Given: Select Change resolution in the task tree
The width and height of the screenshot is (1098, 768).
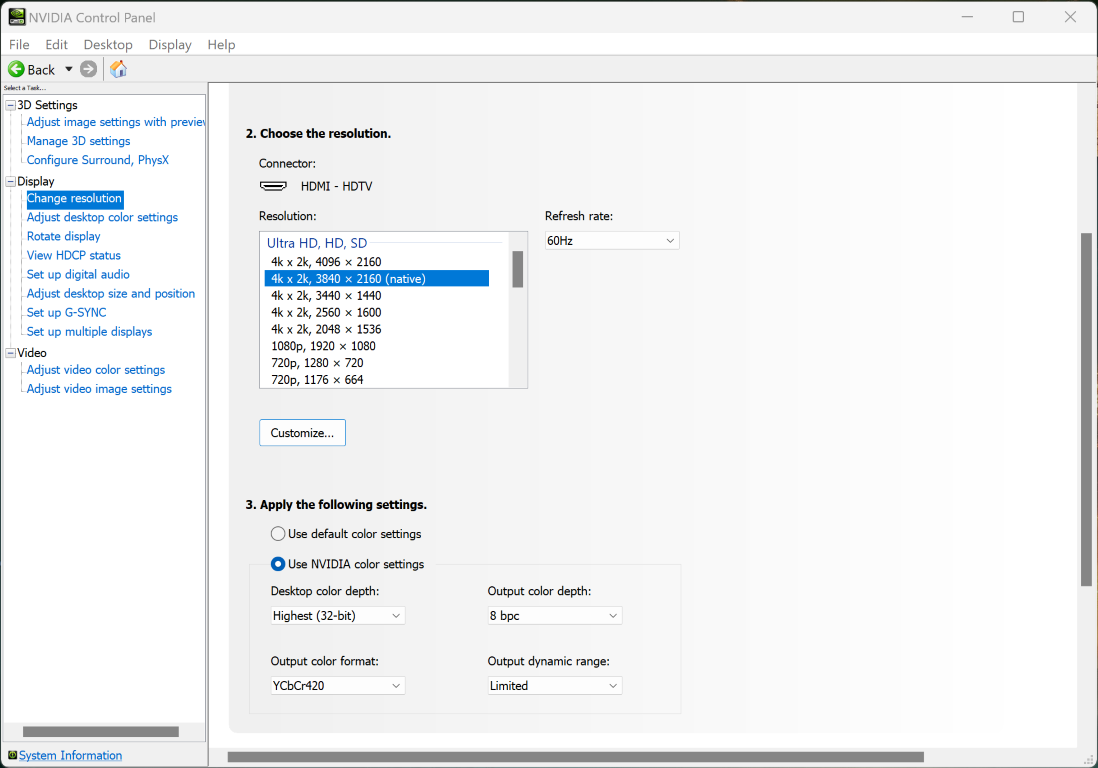Looking at the screenshot, I should coord(75,199).
